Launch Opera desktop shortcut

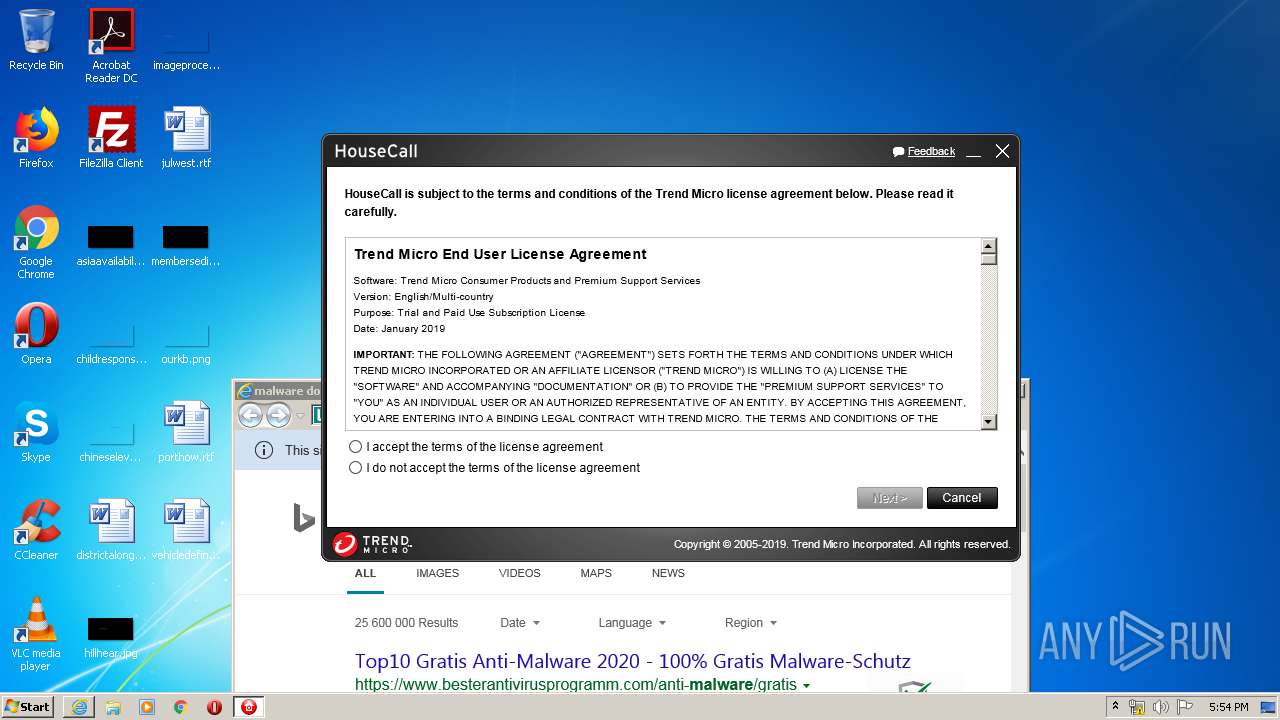[36, 334]
